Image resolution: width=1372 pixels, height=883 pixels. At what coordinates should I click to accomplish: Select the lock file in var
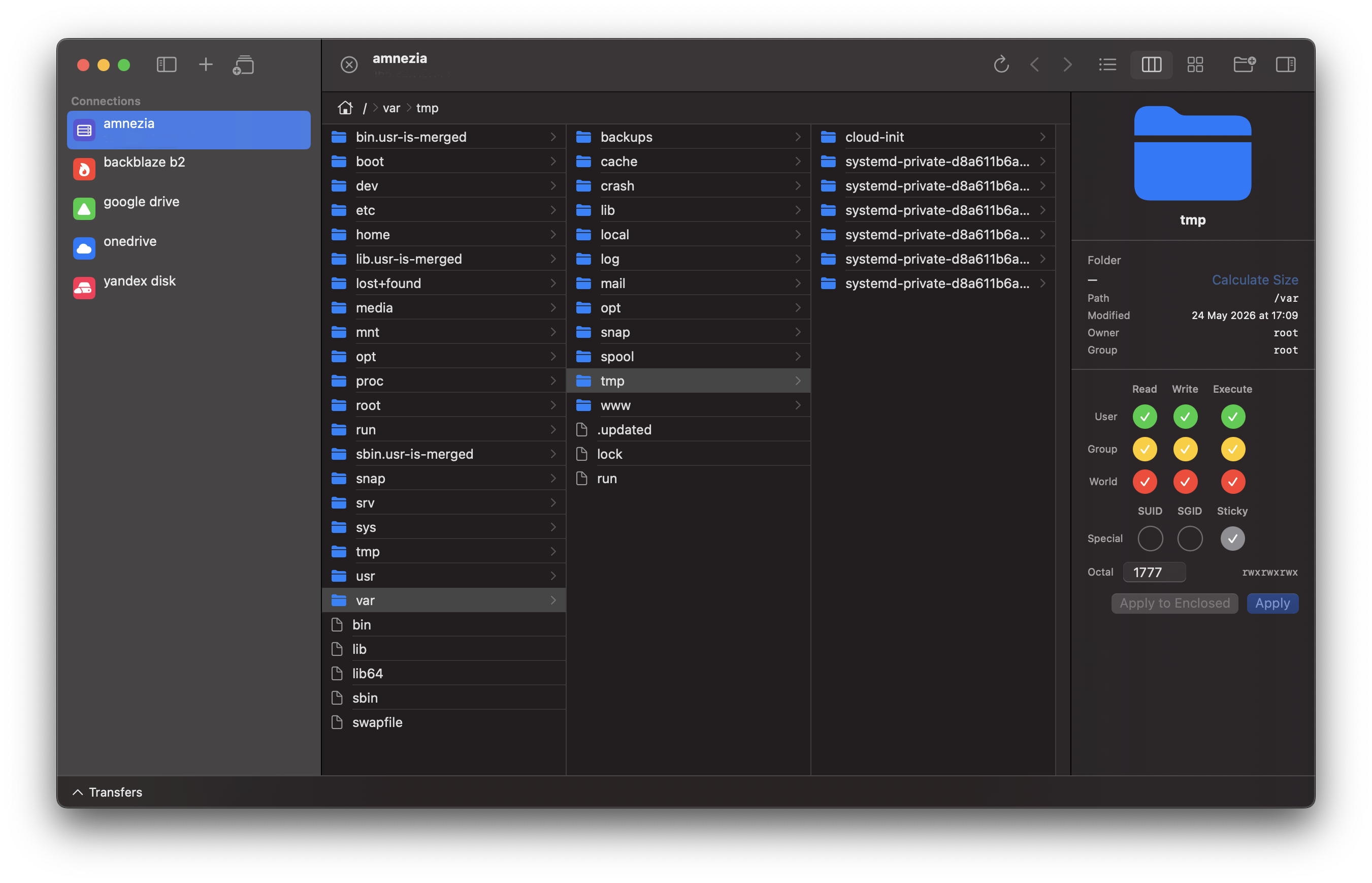click(x=689, y=454)
